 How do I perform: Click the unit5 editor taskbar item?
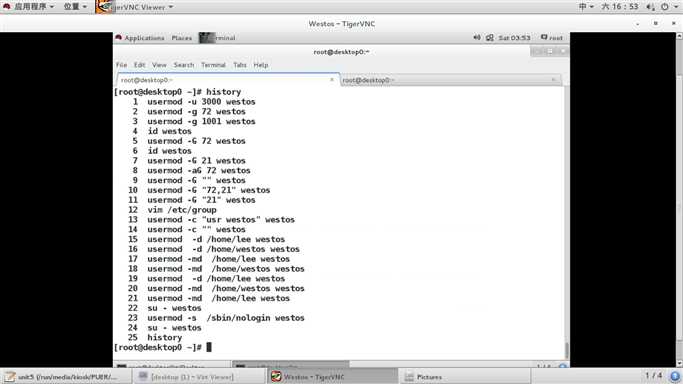pos(66,377)
